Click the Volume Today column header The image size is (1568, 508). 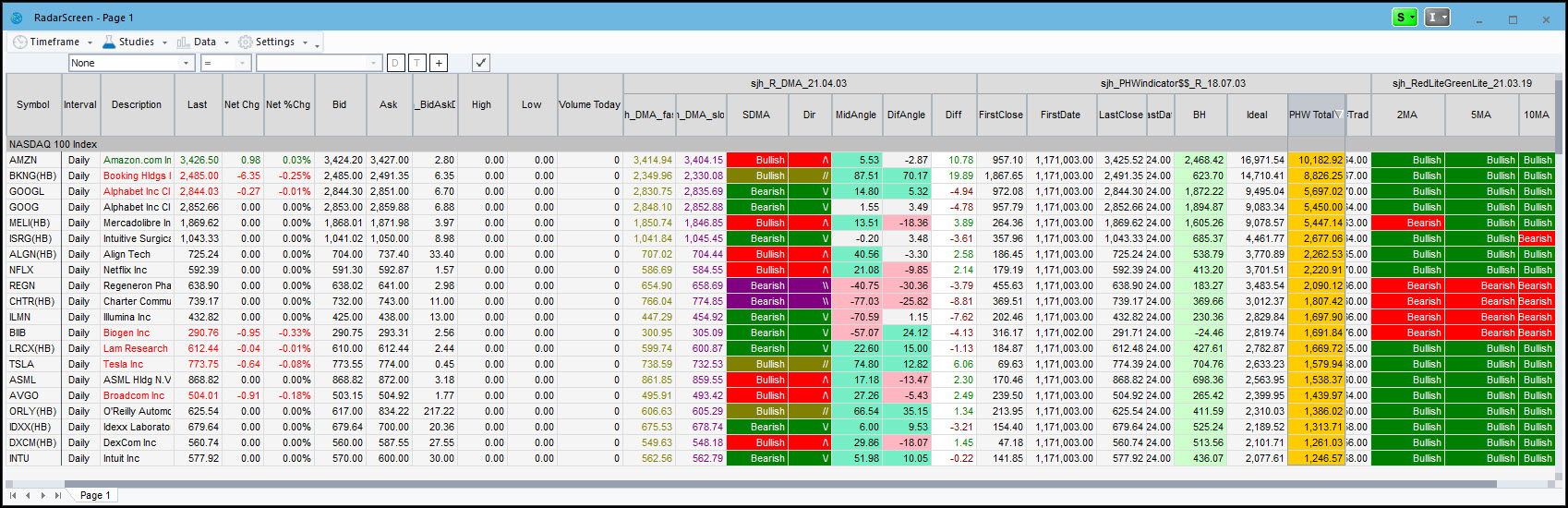pos(589,104)
